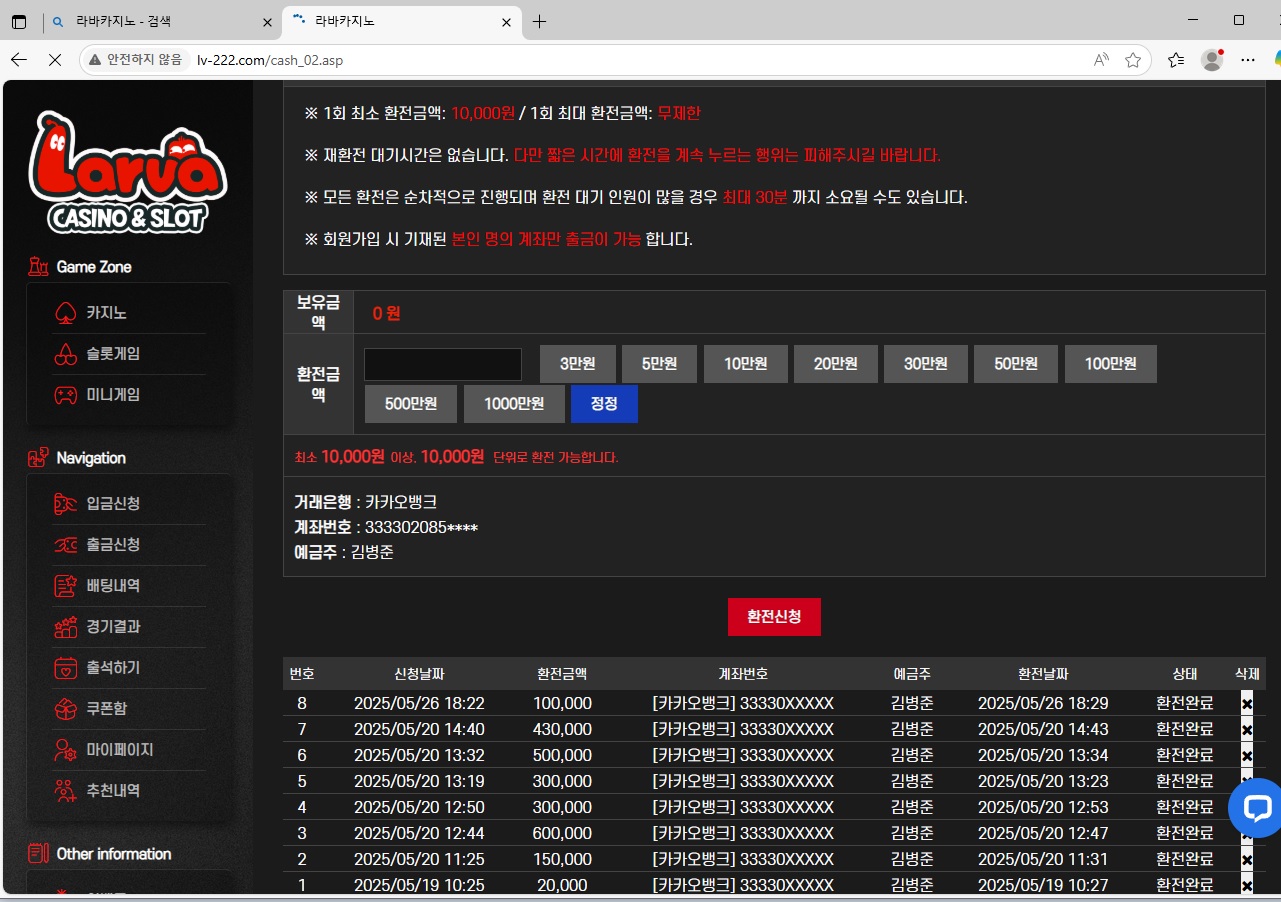Open the live chat bubble

[x=1255, y=808]
